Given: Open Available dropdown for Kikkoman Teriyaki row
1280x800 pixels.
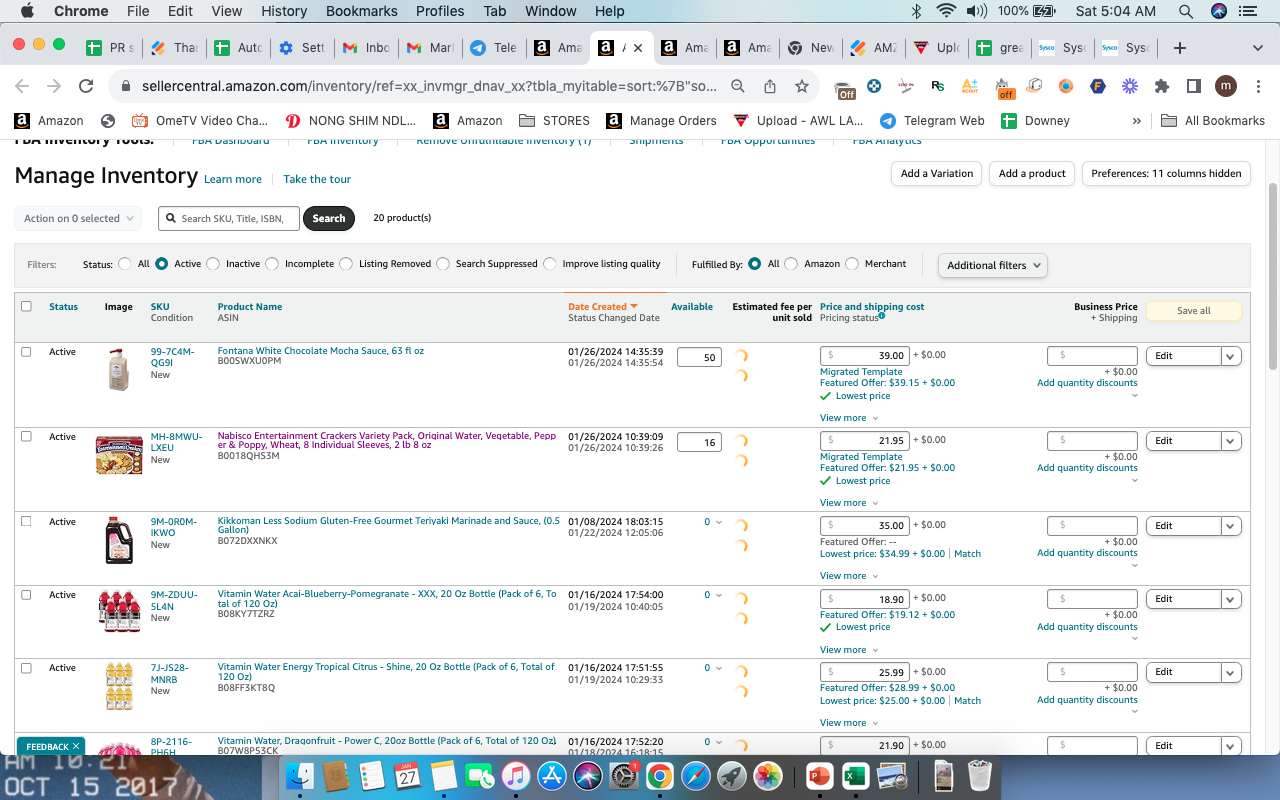Looking at the screenshot, I should pos(713,522).
